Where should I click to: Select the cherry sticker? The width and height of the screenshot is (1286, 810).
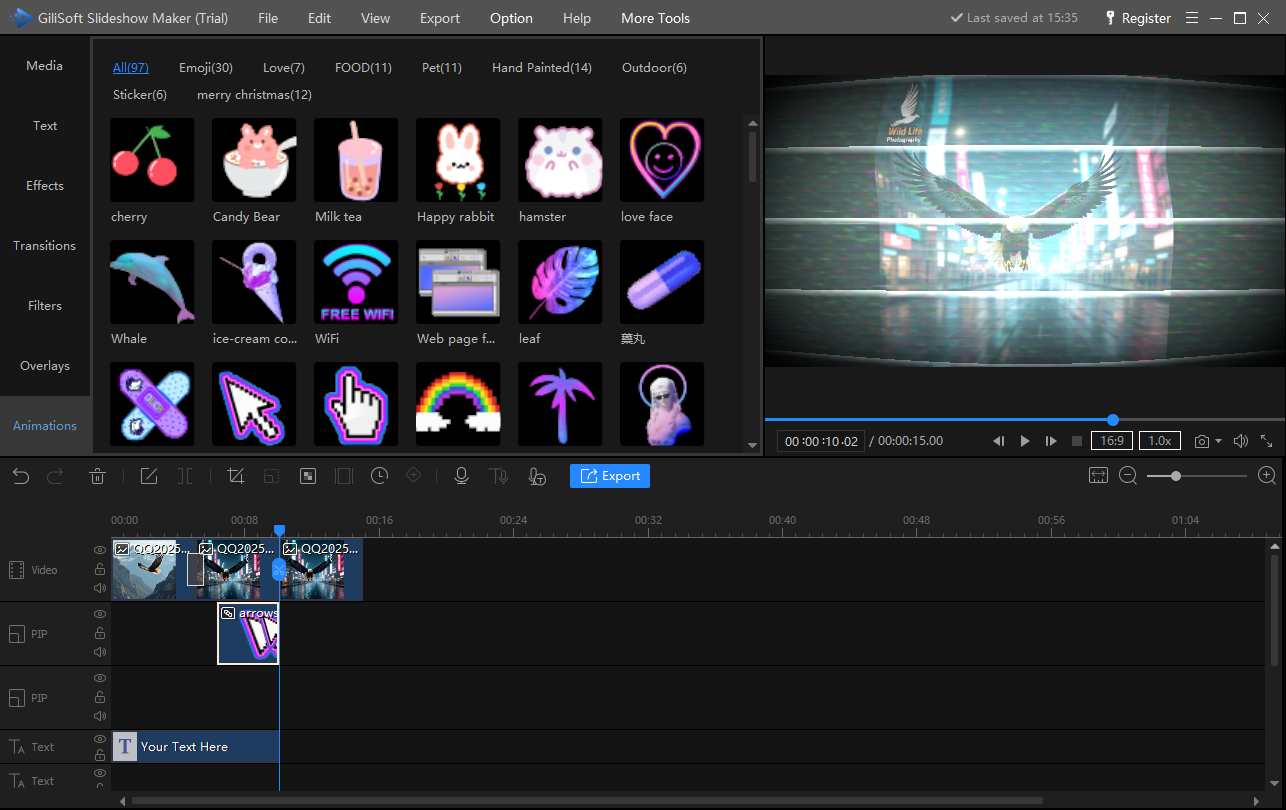[152, 160]
